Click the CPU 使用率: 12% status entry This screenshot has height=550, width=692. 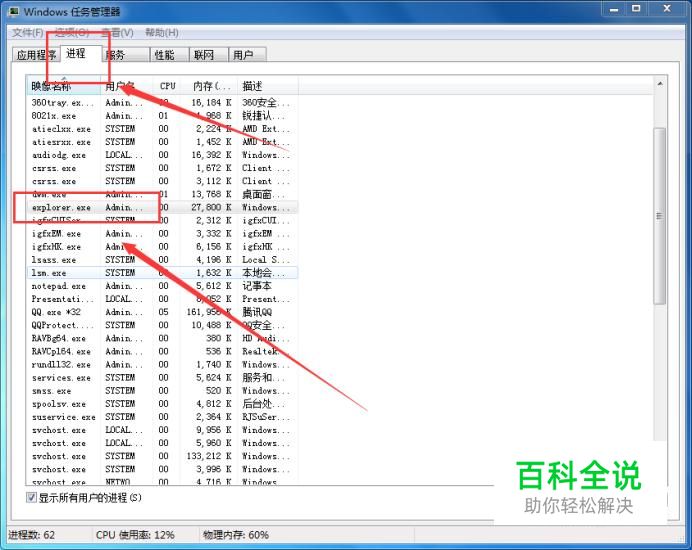pyautogui.click(x=135, y=535)
